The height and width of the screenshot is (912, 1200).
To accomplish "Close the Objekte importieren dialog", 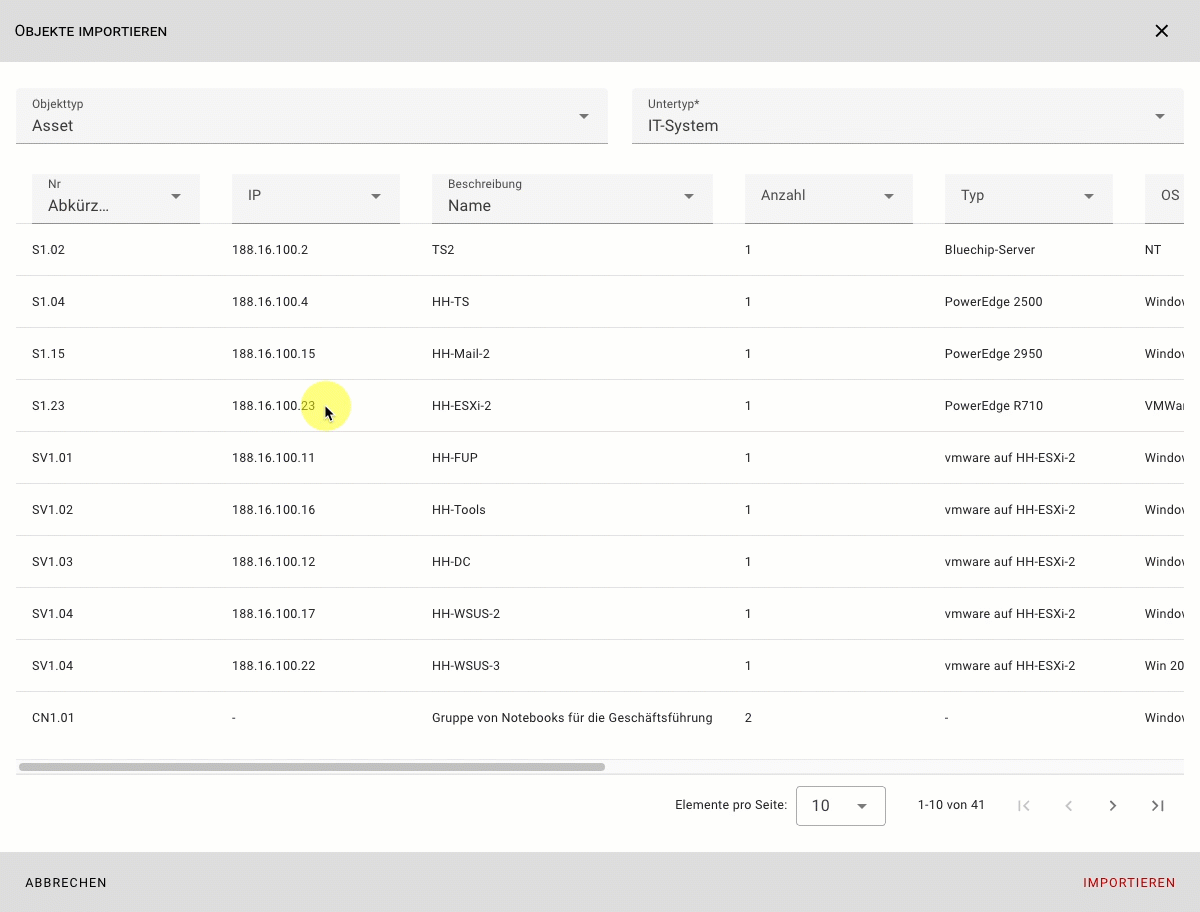I will [1161, 31].
